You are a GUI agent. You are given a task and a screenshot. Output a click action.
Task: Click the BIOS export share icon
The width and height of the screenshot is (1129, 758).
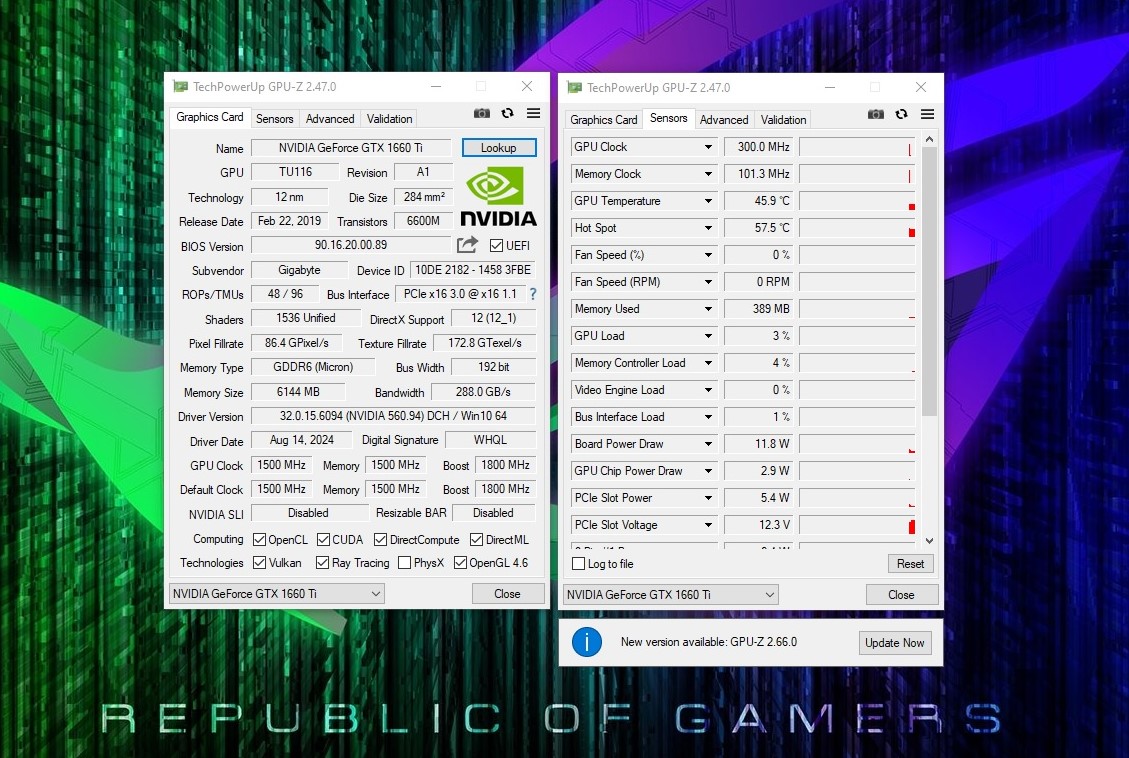[467, 245]
